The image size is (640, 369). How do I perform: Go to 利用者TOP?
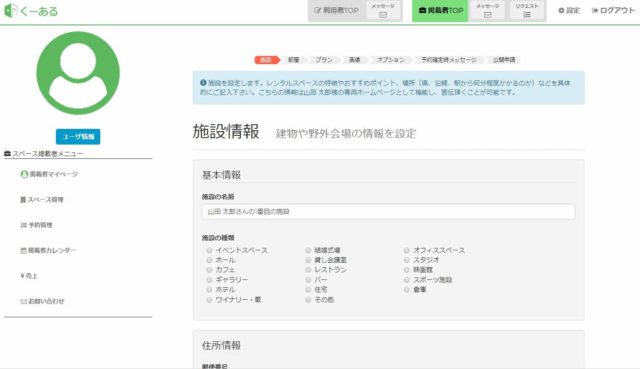click(336, 11)
